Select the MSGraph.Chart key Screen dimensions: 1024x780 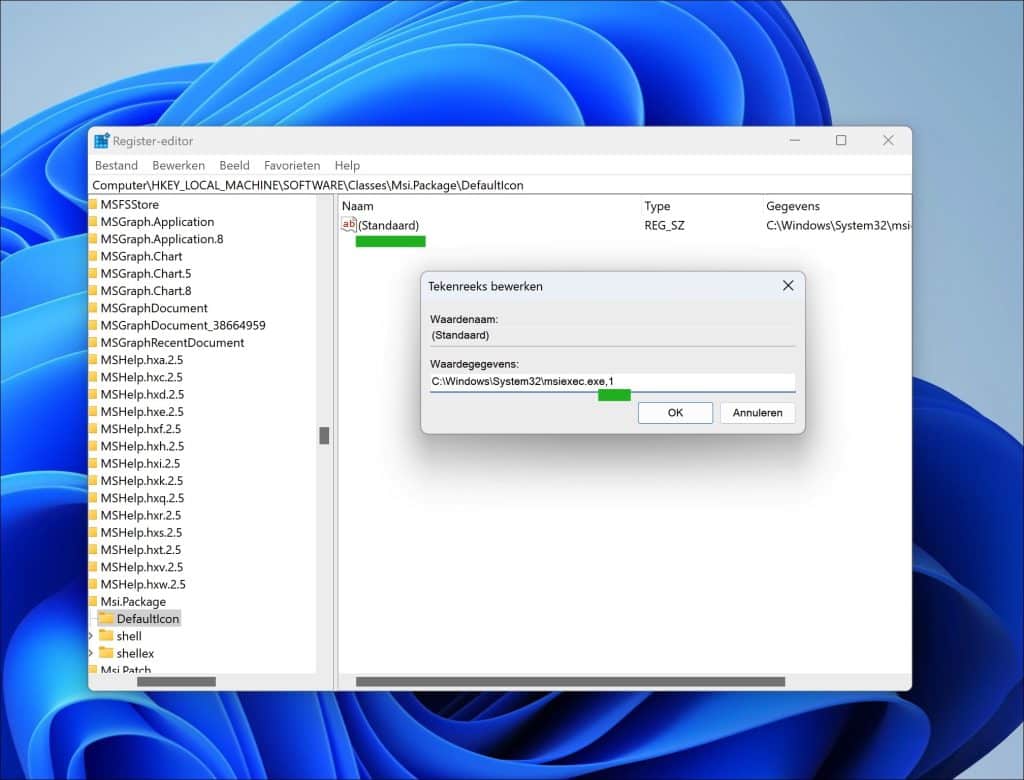pos(141,256)
